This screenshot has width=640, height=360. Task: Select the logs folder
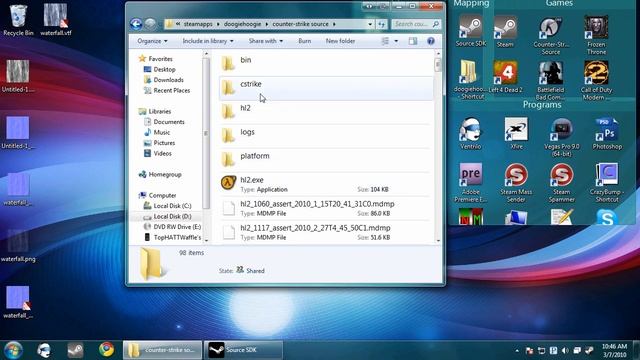click(326, 136)
